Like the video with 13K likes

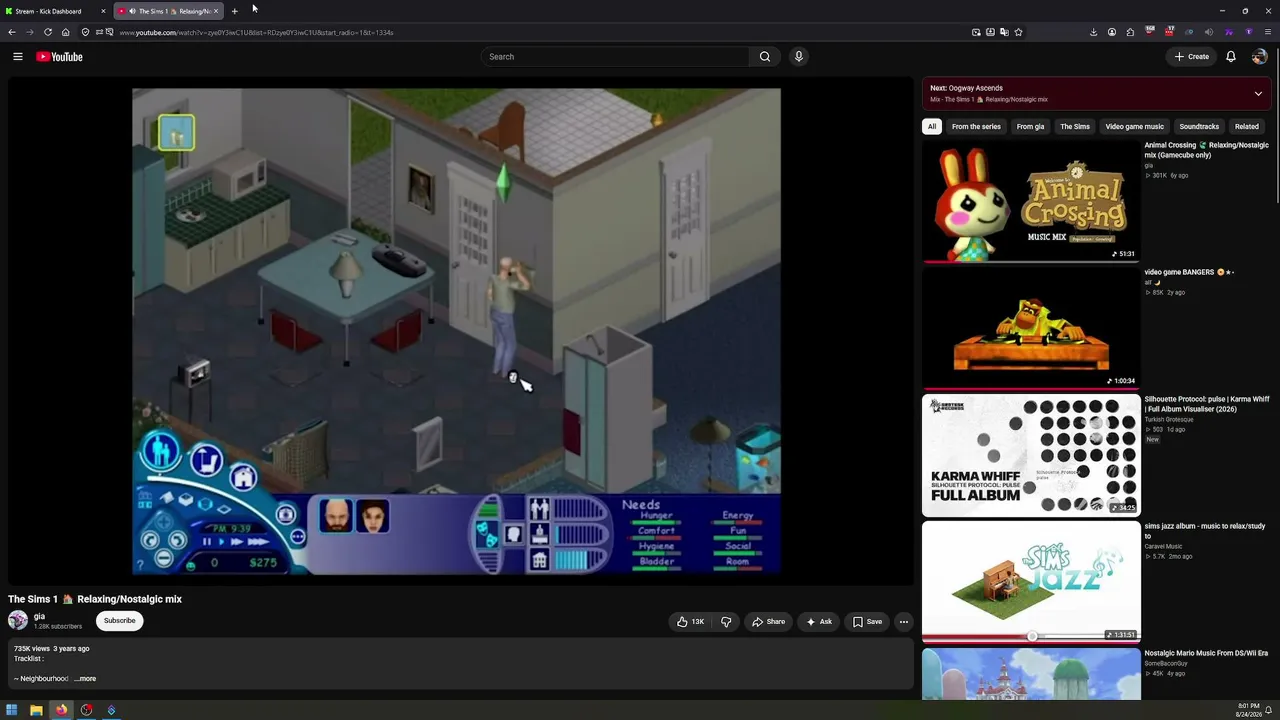(x=690, y=622)
